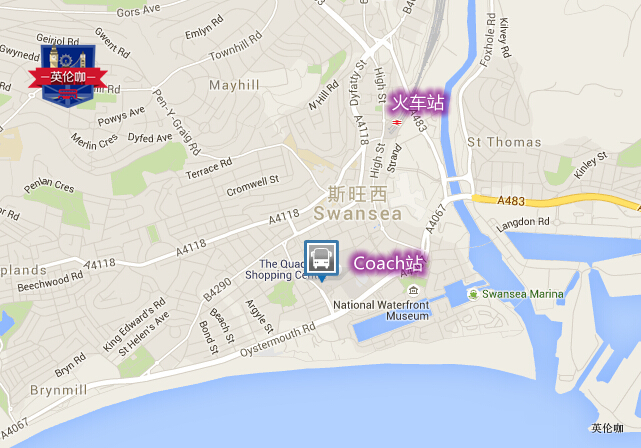Screen dimensions: 641x448
Task: Click the yellow A483 road label
Action: pyautogui.click(x=511, y=201)
